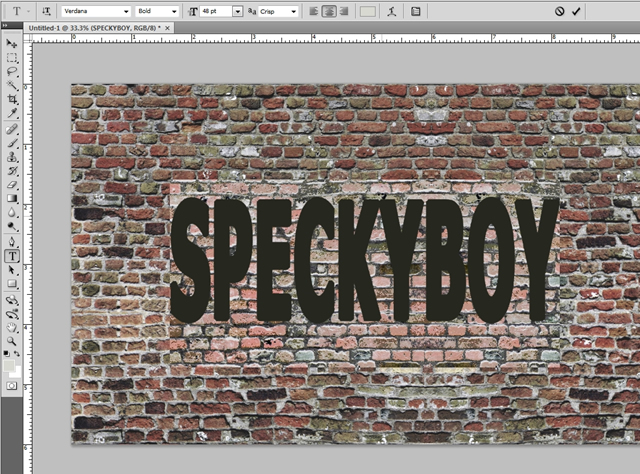Select the Dodge tool
The image size is (640, 474).
click(11, 227)
